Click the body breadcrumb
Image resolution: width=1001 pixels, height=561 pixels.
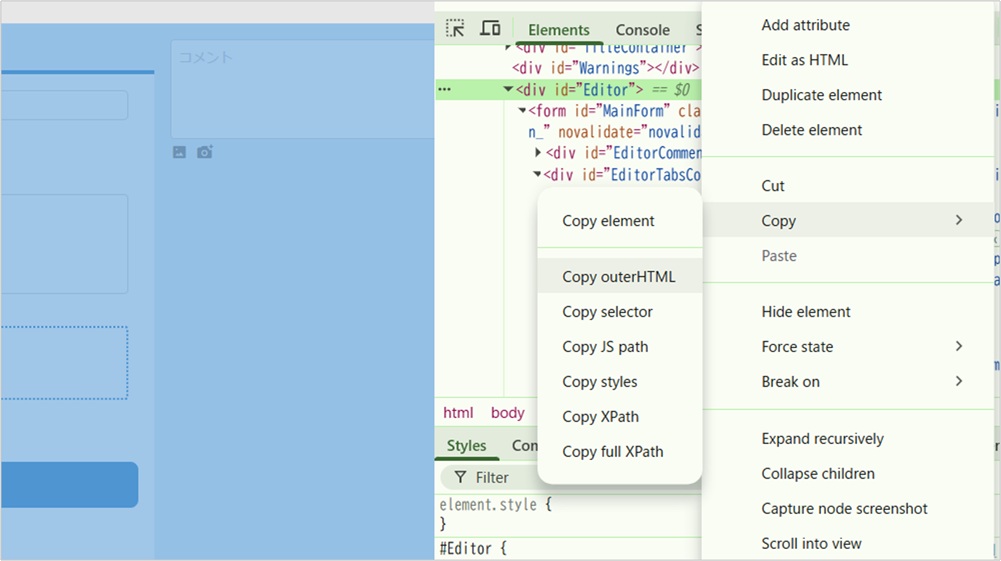point(508,413)
